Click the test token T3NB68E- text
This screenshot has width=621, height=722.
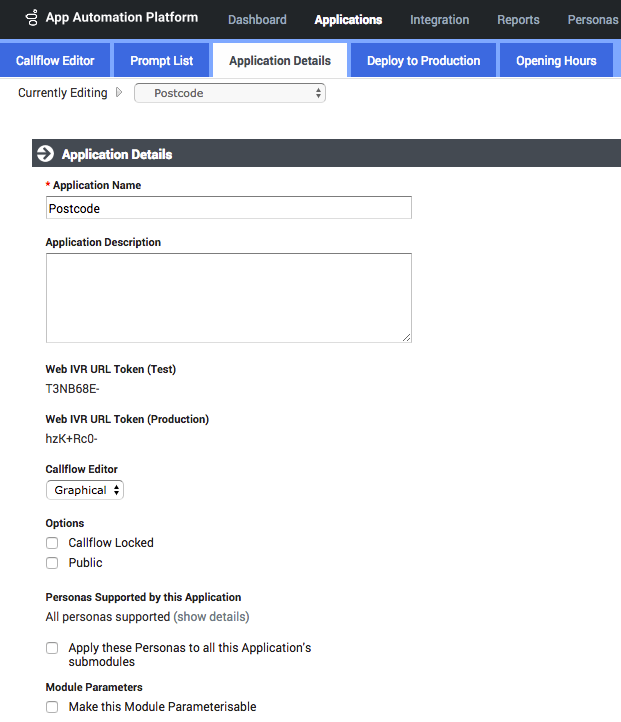[x=72, y=389]
